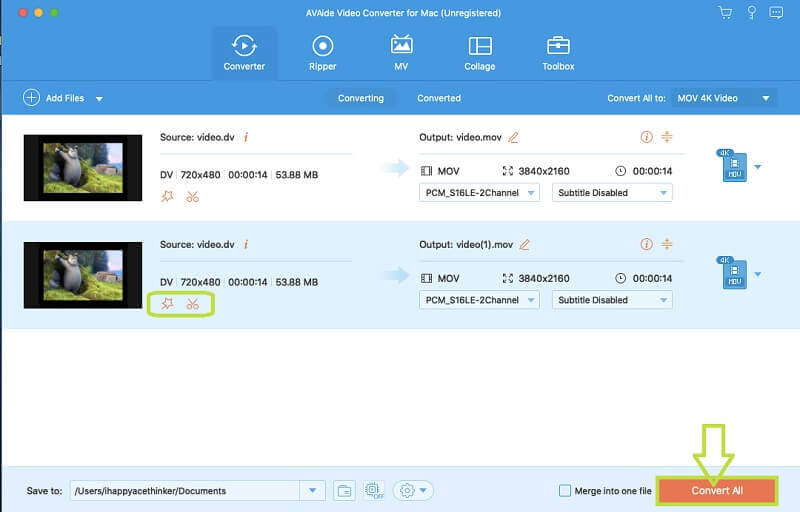View source info for first video.dv
Screen dimensions: 800x512
(246, 137)
